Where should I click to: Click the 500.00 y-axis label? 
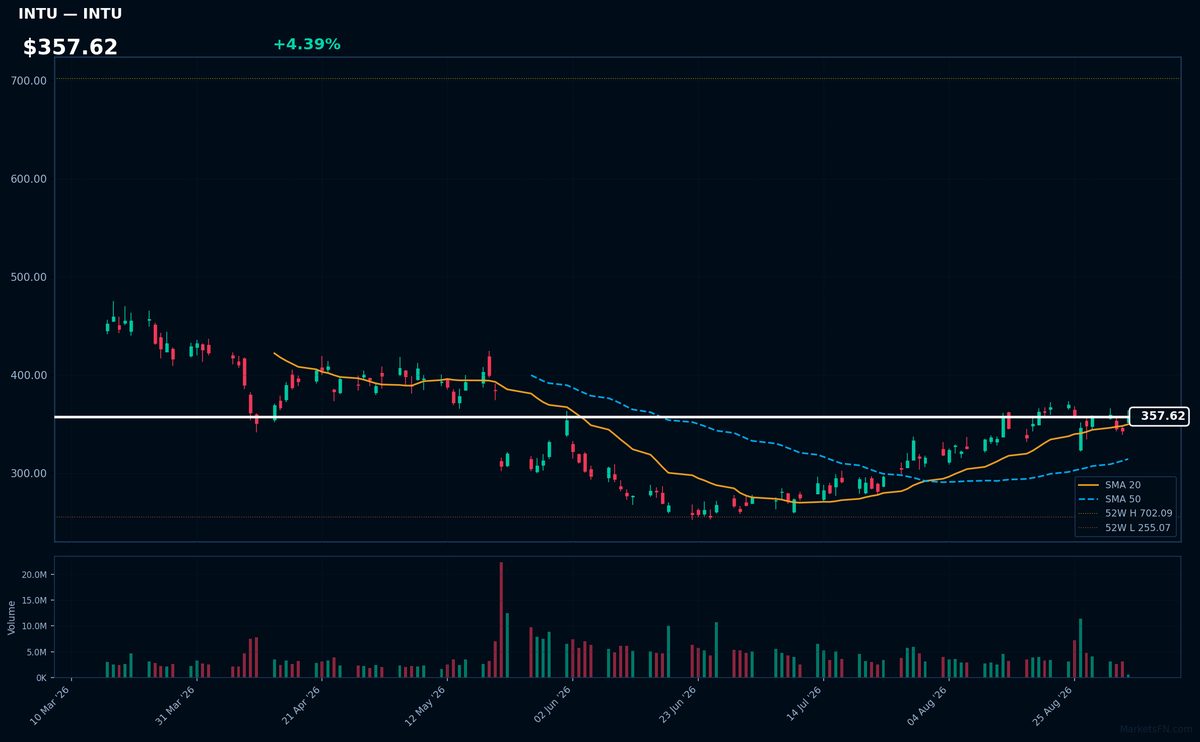point(28,277)
